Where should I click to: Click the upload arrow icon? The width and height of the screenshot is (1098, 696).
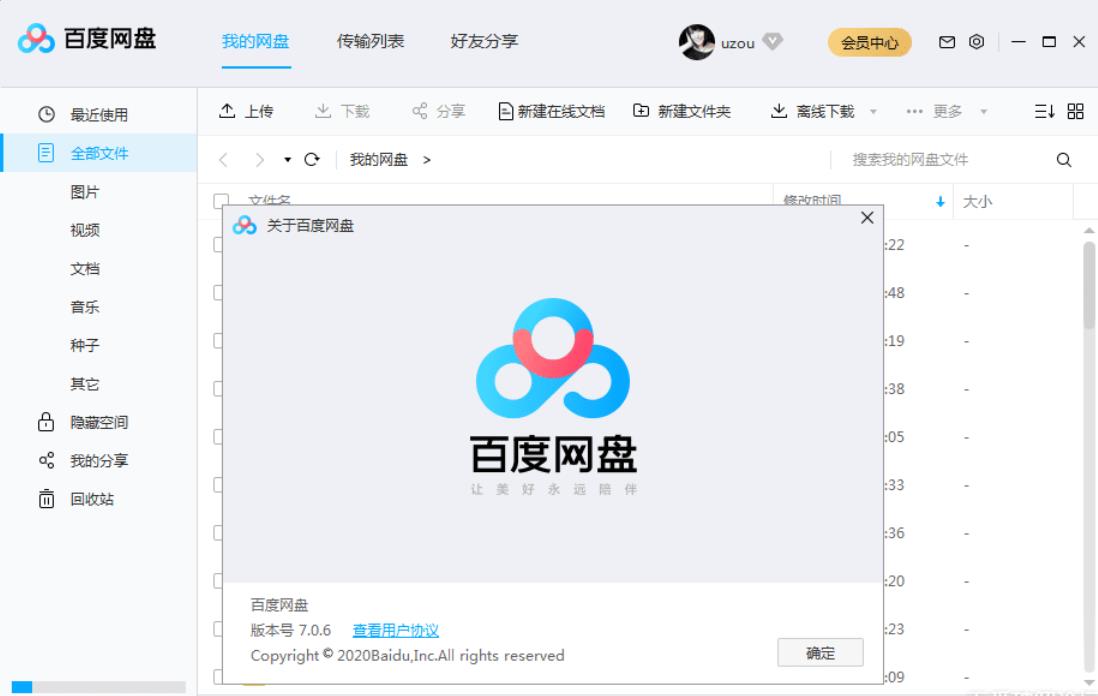tap(227, 111)
